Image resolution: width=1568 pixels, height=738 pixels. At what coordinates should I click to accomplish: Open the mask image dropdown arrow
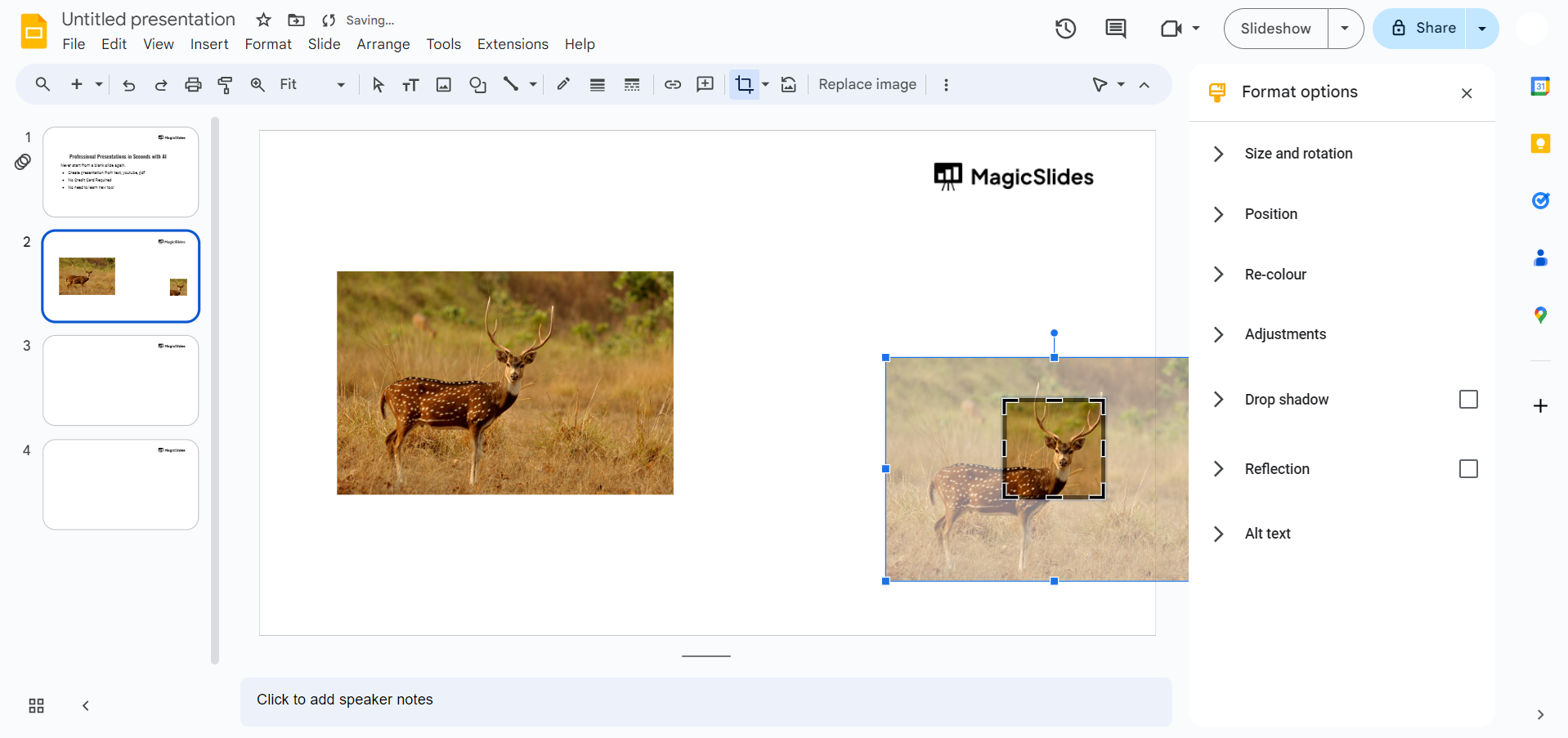click(x=765, y=84)
